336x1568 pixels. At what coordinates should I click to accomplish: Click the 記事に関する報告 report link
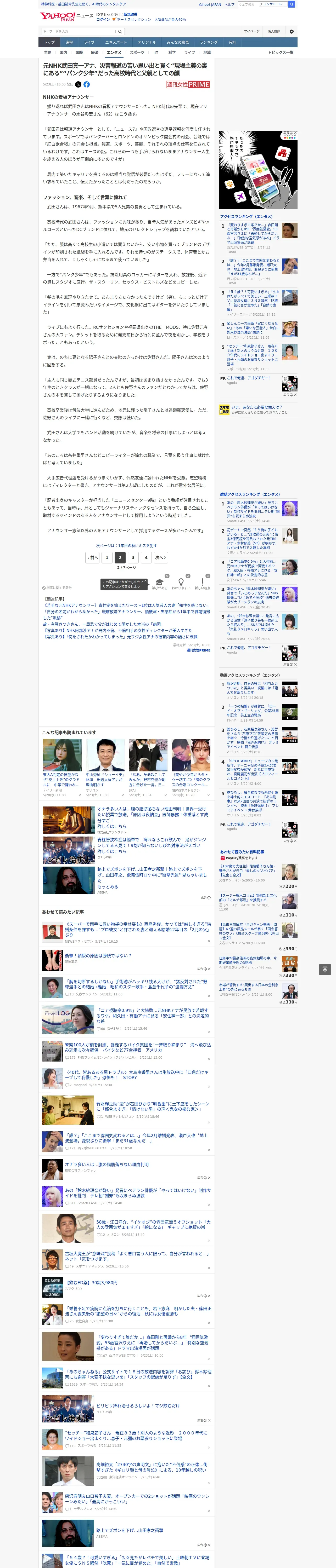(57, 588)
